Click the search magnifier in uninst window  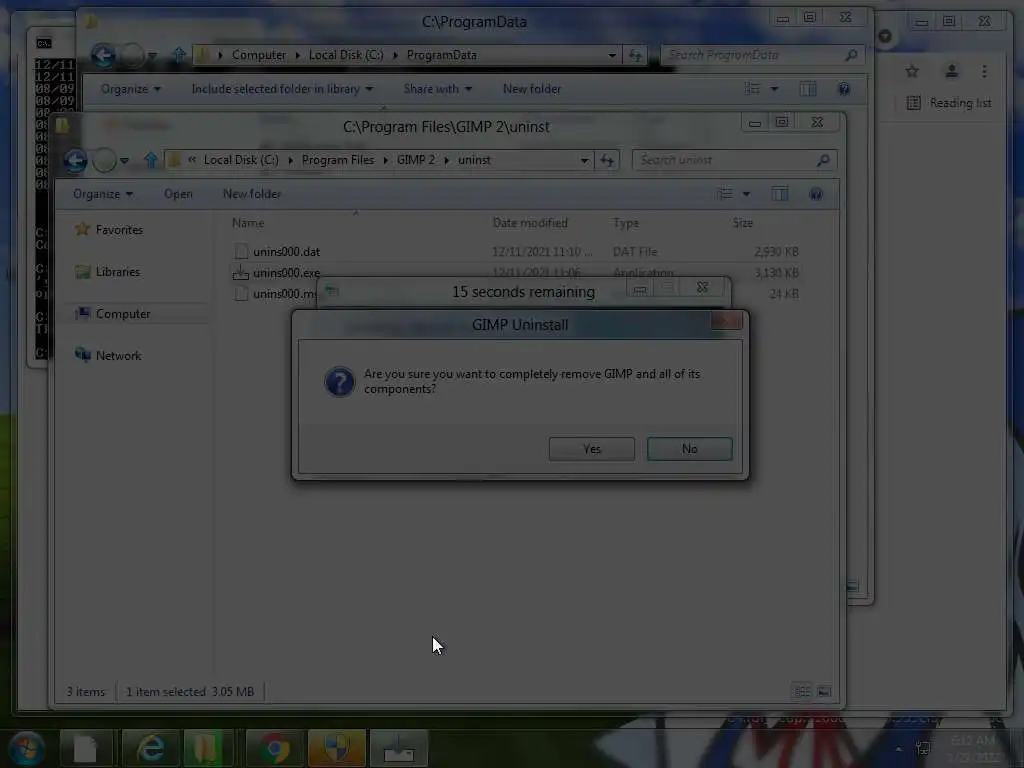[824, 160]
